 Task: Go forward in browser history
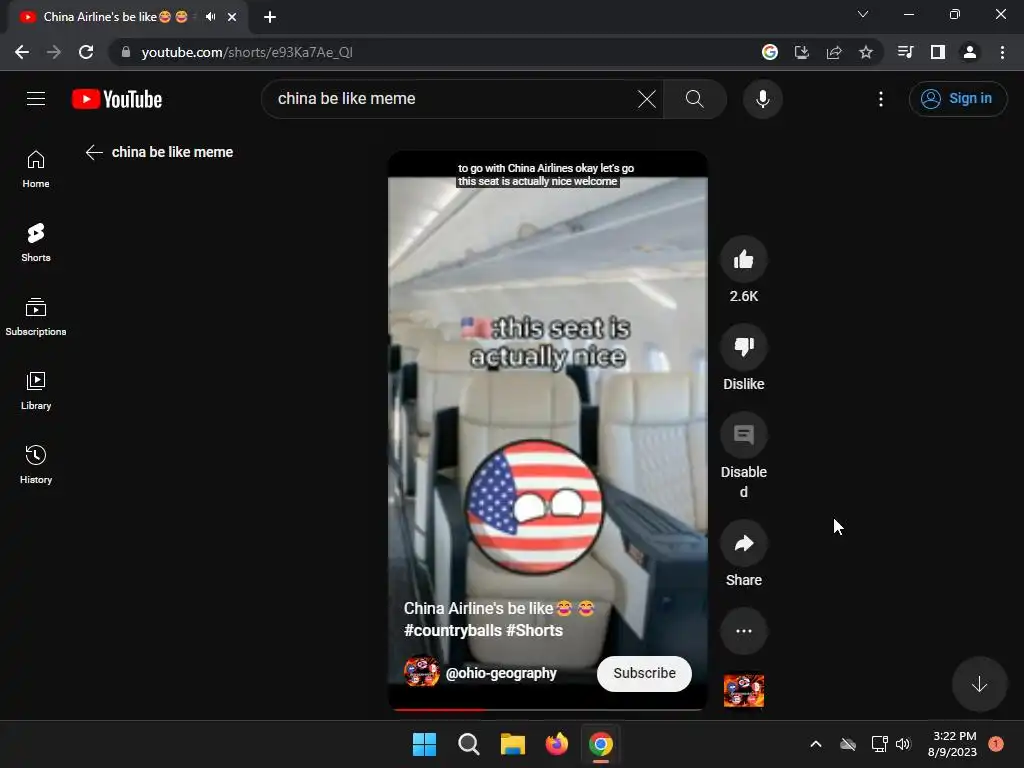click(x=54, y=52)
